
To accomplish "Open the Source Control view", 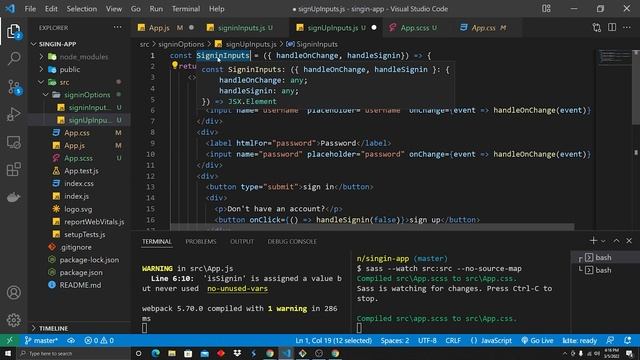I will (x=14, y=87).
